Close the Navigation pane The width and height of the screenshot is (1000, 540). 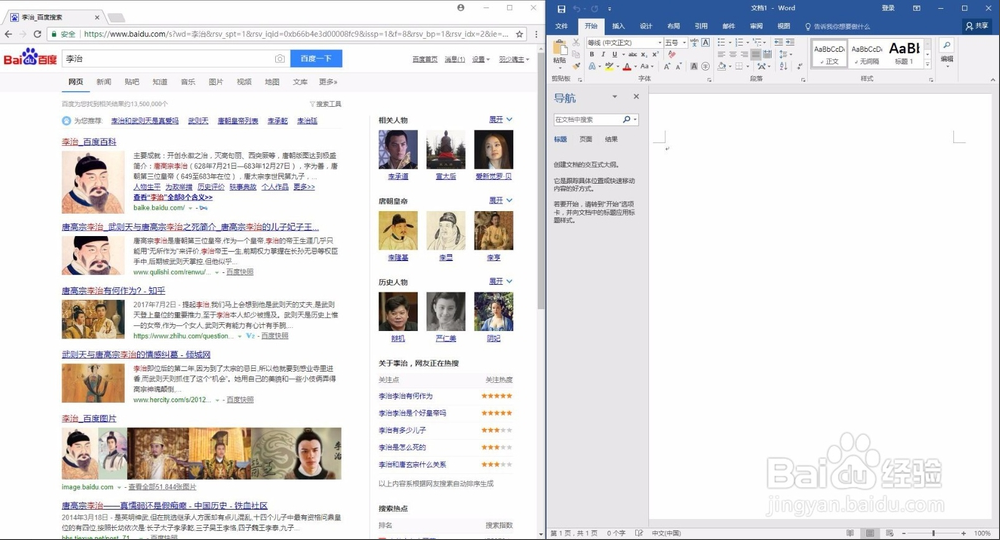[x=636, y=96]
